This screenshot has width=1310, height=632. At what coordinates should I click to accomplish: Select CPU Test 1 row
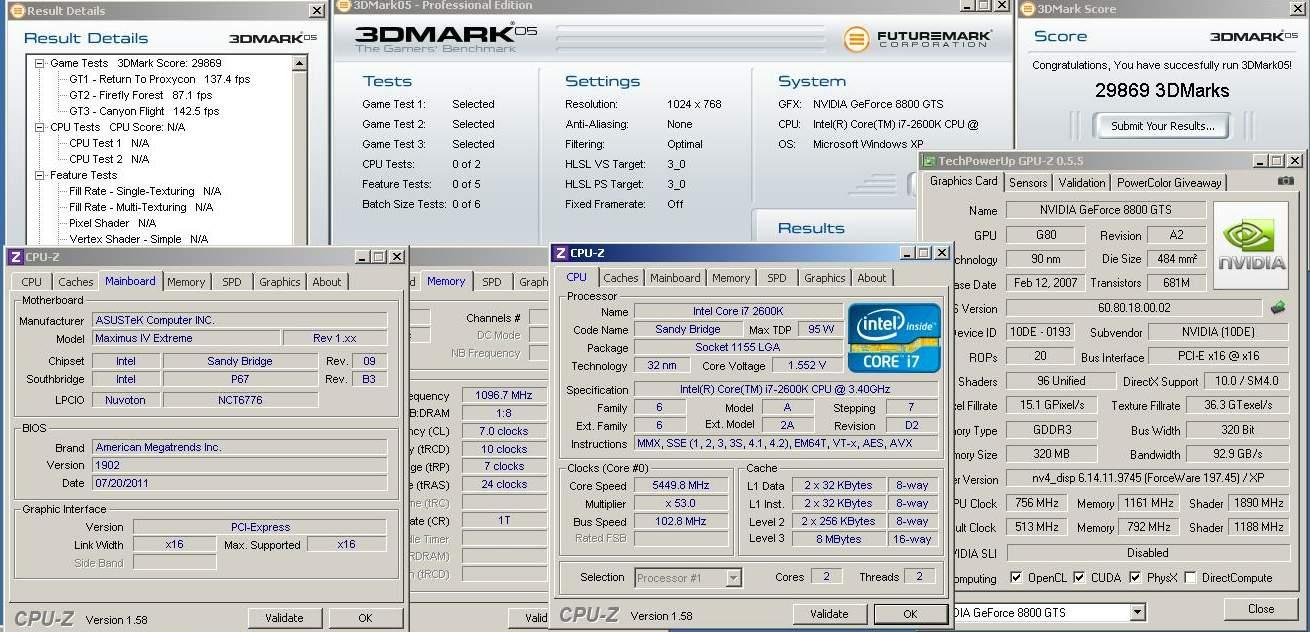[x=108, y=143]
